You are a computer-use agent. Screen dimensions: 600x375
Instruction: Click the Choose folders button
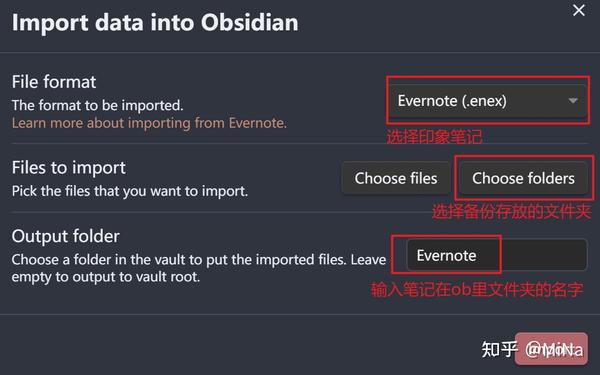coord(523,178)
